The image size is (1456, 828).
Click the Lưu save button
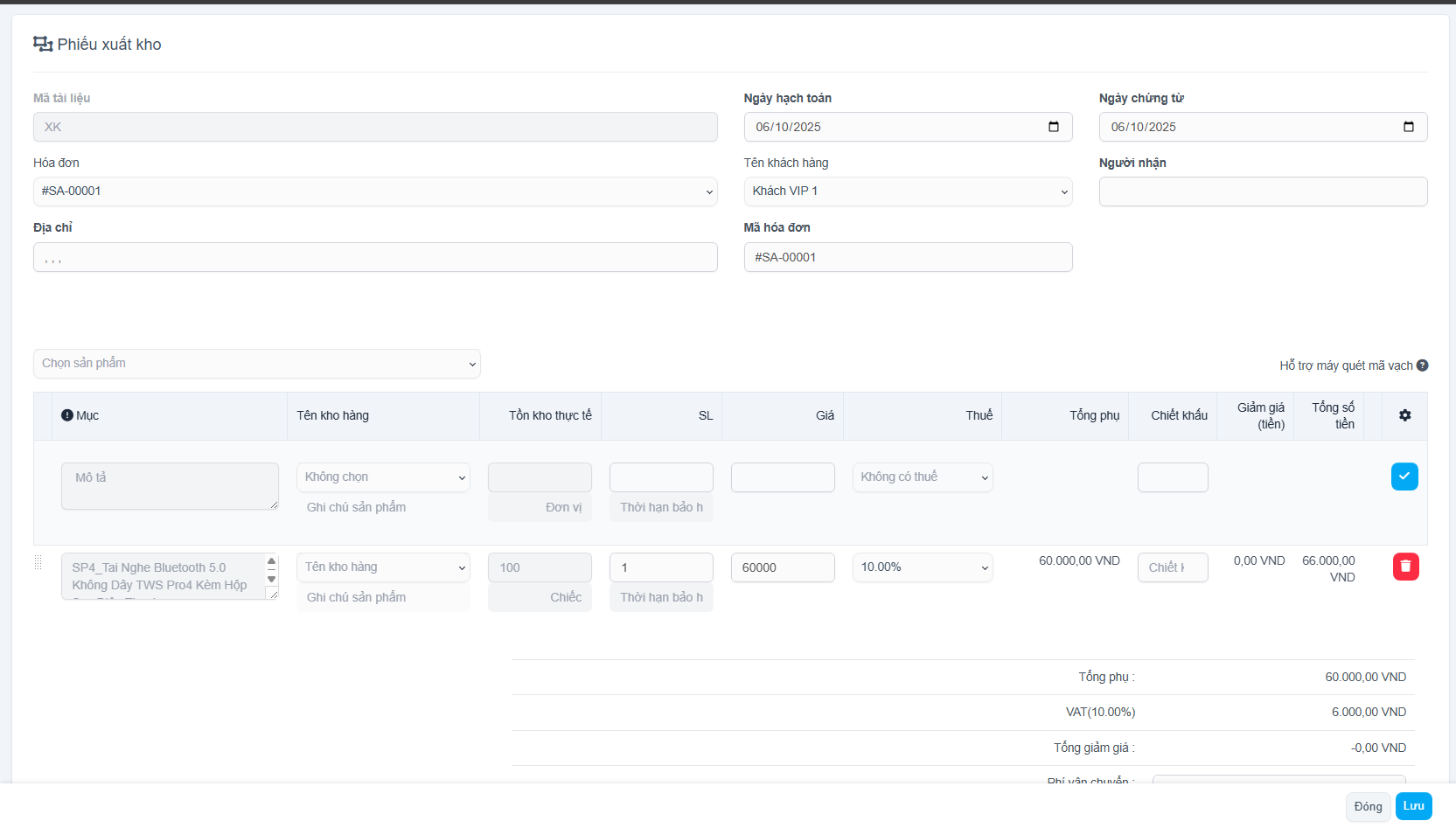coord(1413,806)
